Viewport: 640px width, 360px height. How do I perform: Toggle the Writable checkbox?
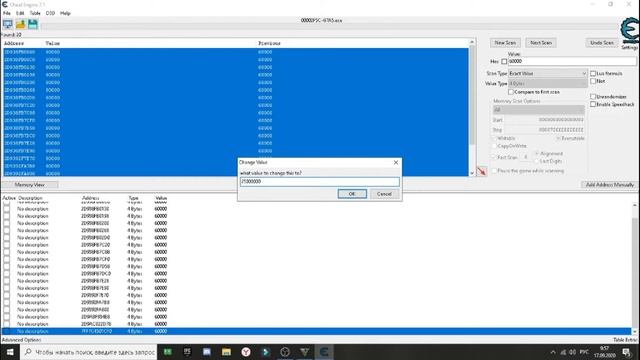[x=494, y=138]
